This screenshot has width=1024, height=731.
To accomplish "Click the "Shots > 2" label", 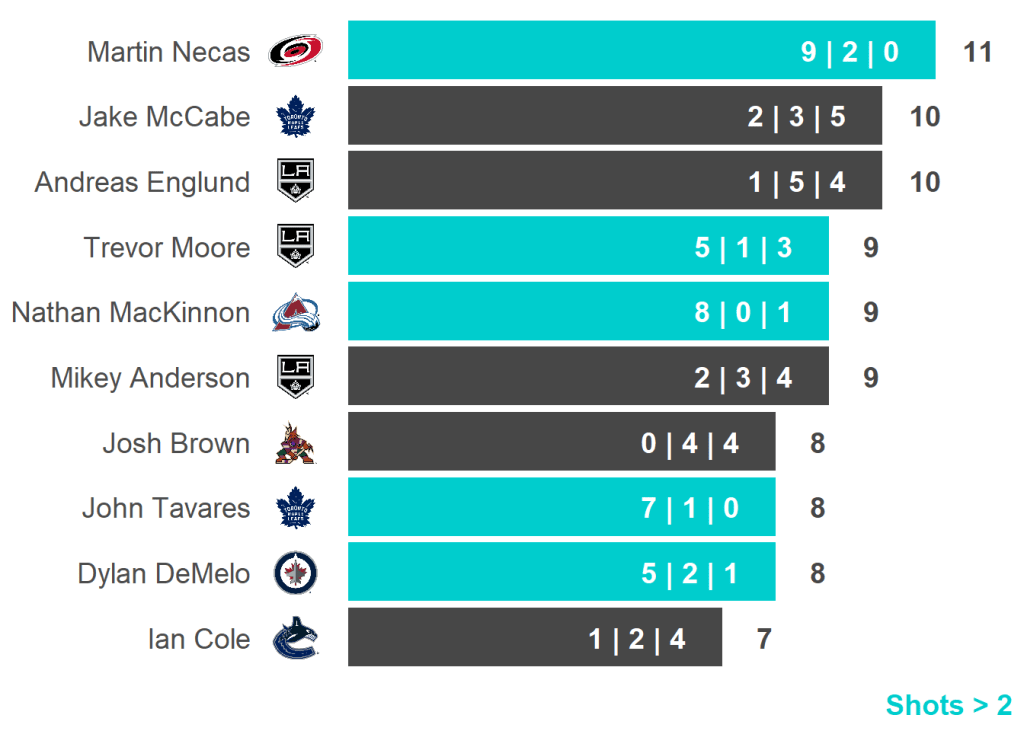I will 948,705.
